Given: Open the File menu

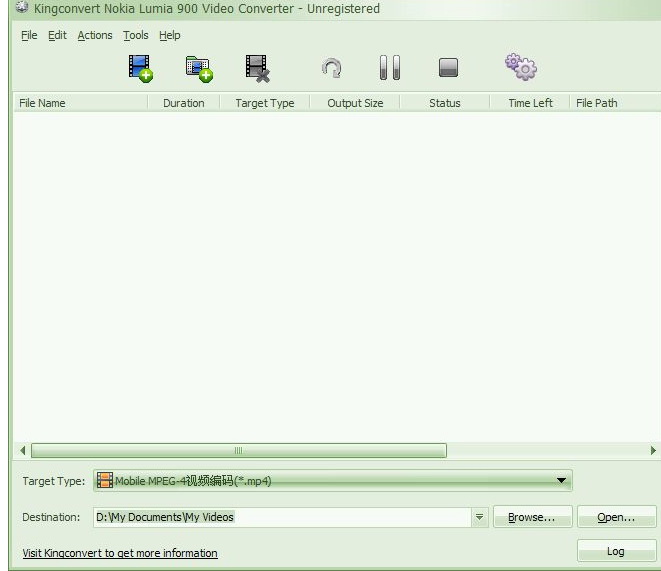Looking at the screenshot, I should click(x=29, y=35).
